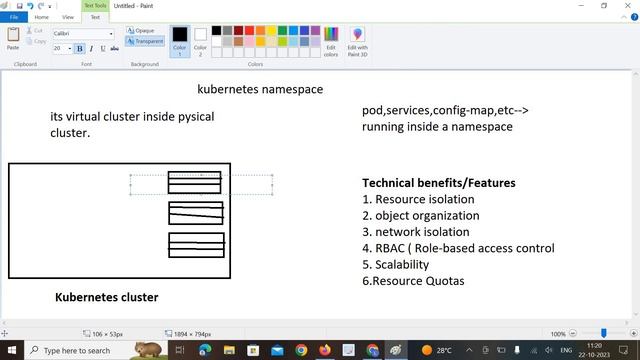
Task: Click the Text Tools contextual tab header
Action: coord(95,5)
